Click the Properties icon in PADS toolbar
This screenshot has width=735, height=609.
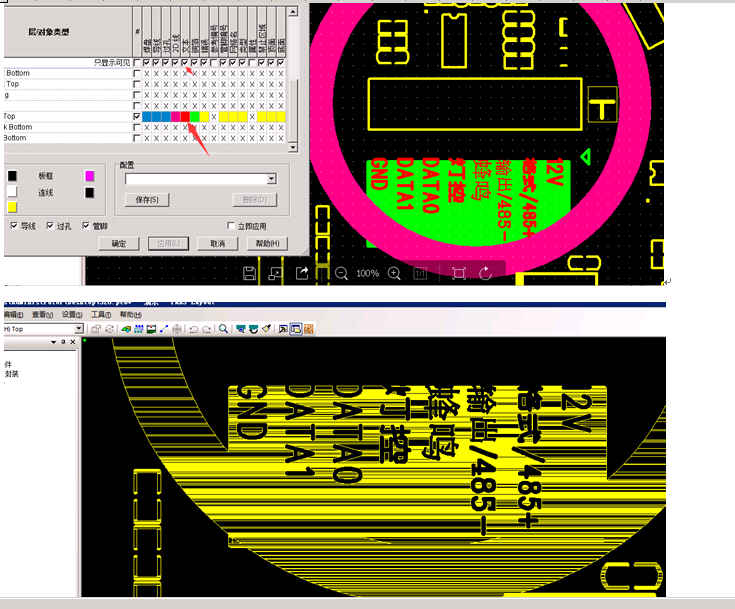(x=96, y=329)
